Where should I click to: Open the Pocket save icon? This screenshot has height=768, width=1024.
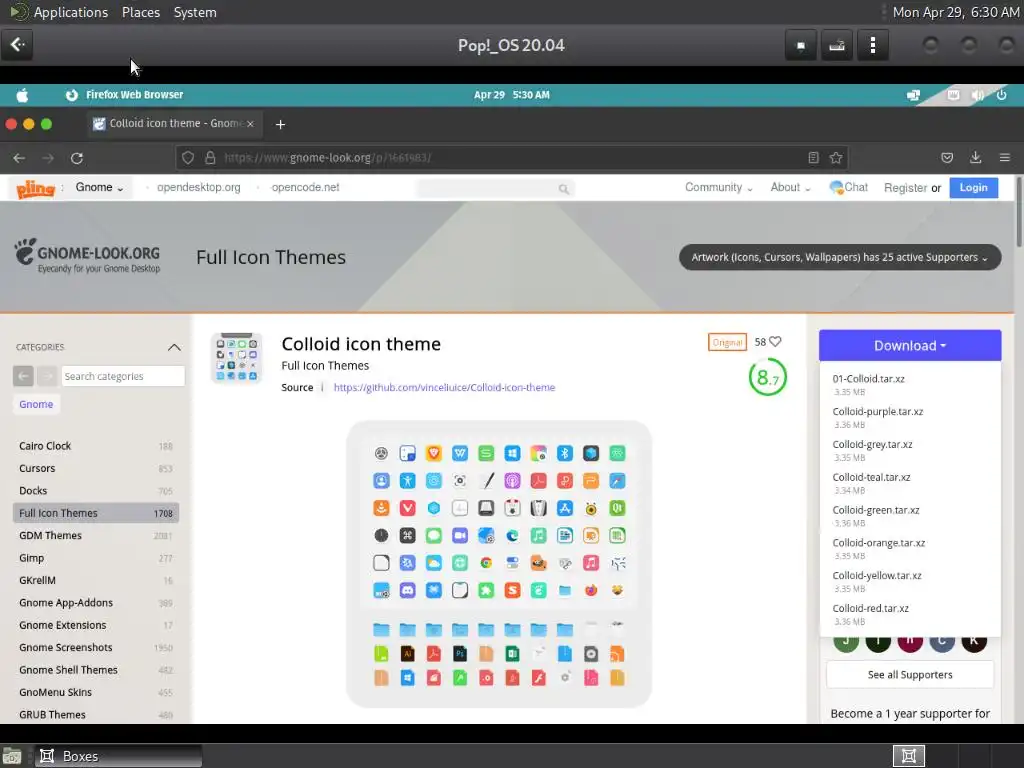click(x=947, y=158)
